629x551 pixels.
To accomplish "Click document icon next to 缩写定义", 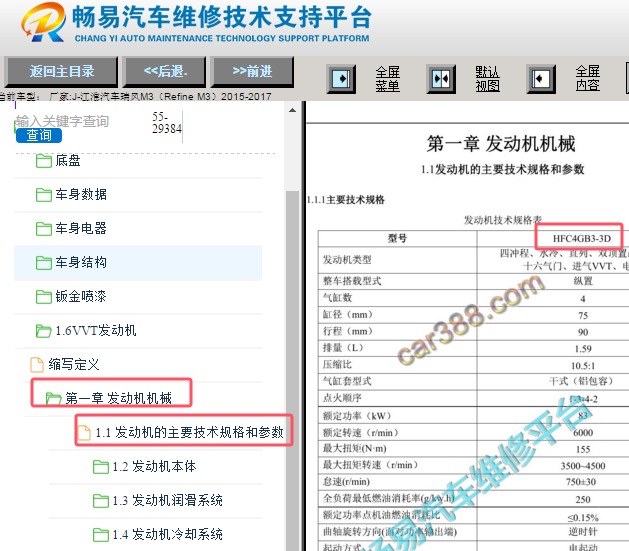I will [37, 365].
